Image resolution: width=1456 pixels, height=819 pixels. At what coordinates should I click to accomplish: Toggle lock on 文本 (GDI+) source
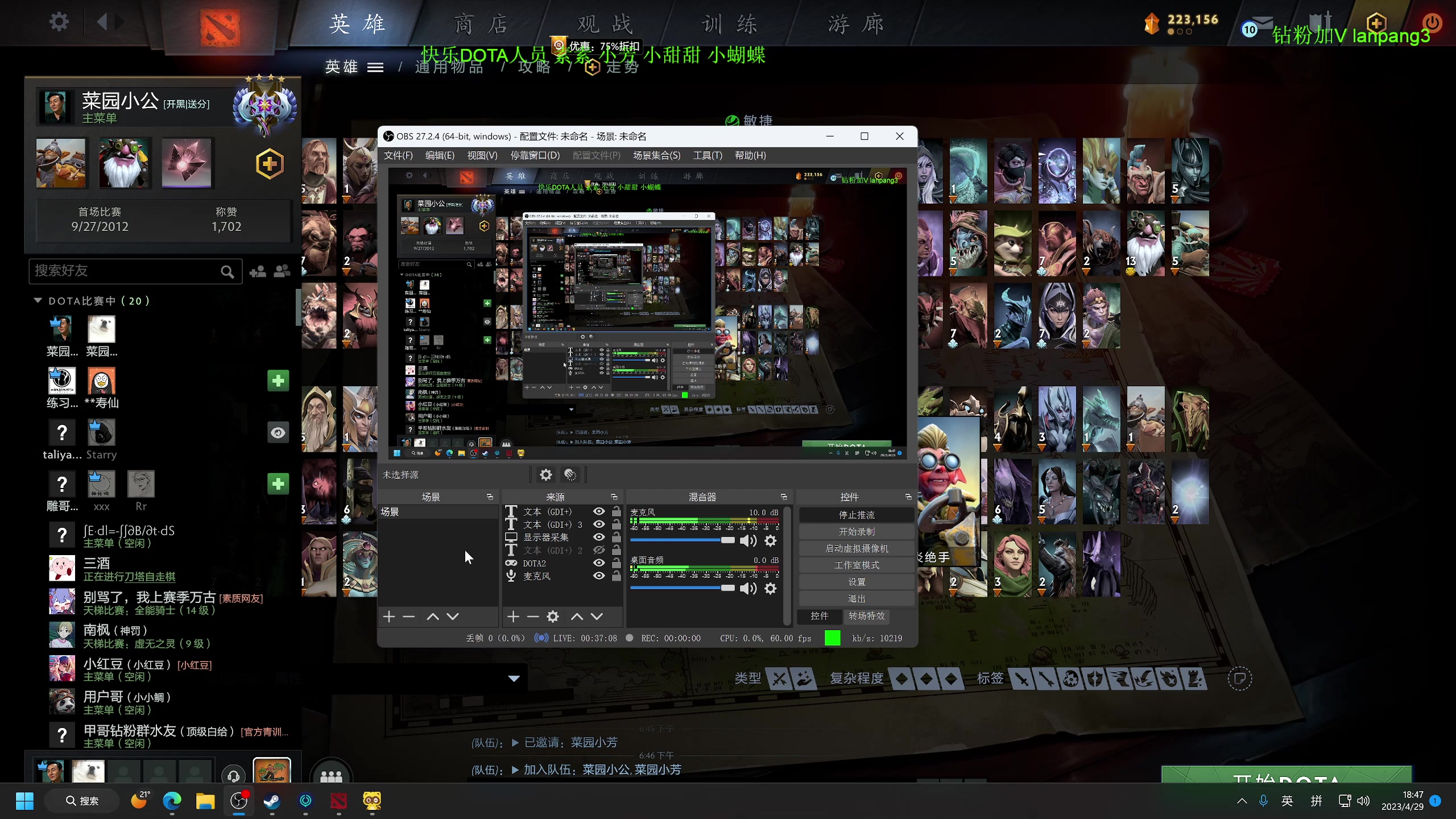coord(616,511)
